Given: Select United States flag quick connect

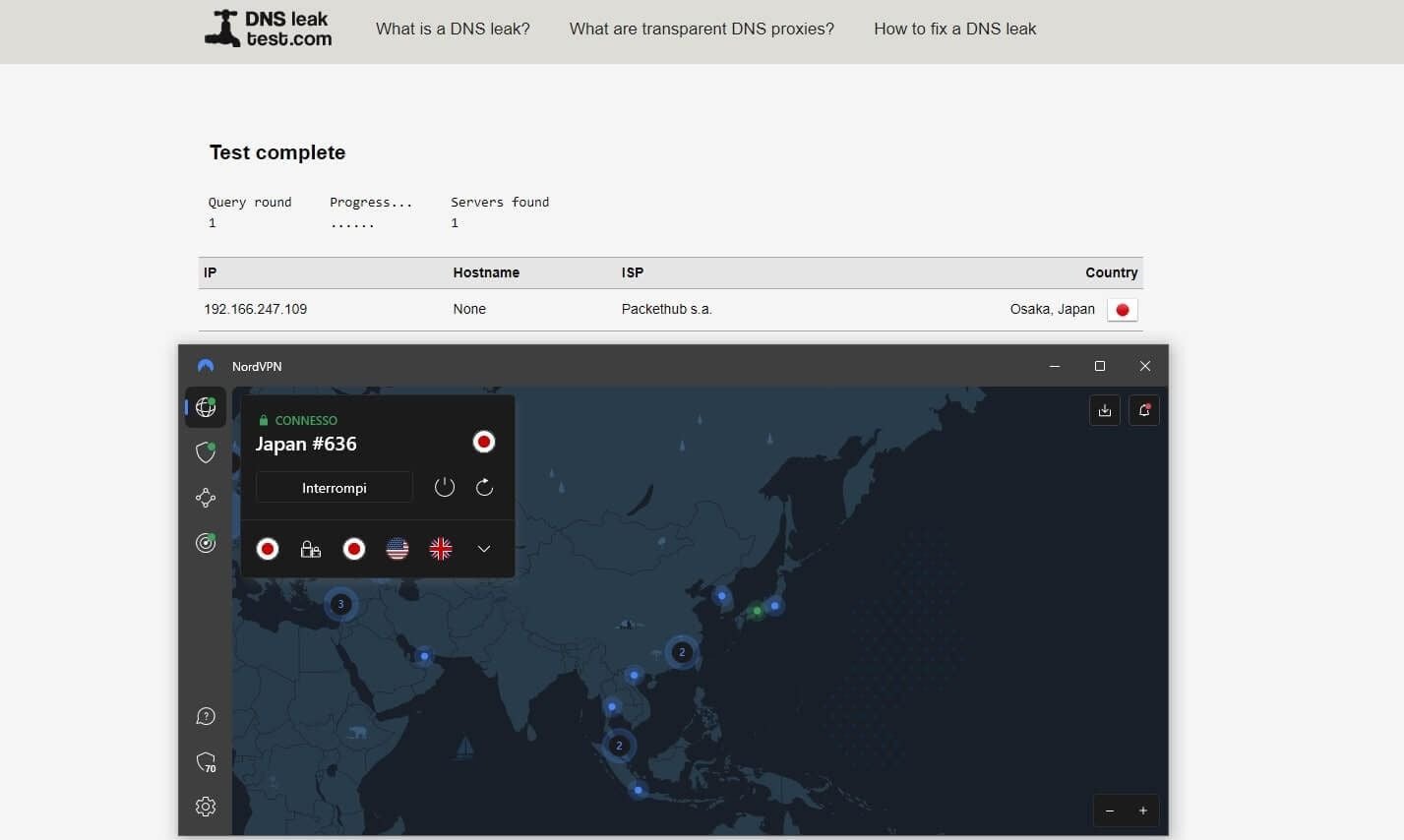Looking at the screenshot, I should point(397,549).
